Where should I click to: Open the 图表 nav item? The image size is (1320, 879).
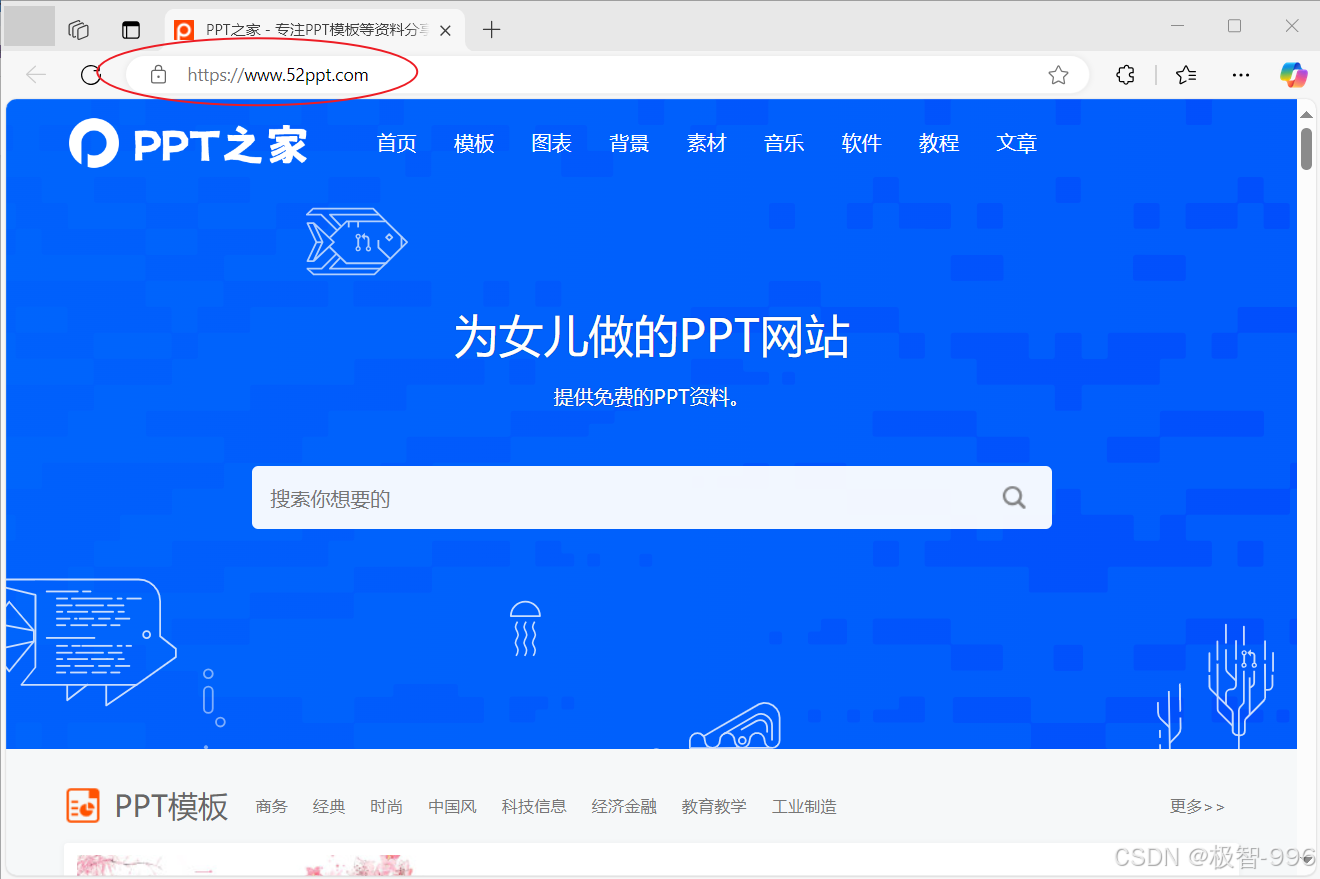(551, 143)
